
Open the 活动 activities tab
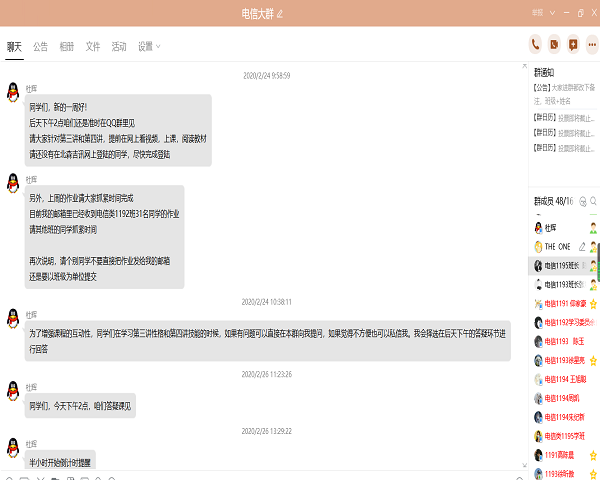[x=119, y=47]
